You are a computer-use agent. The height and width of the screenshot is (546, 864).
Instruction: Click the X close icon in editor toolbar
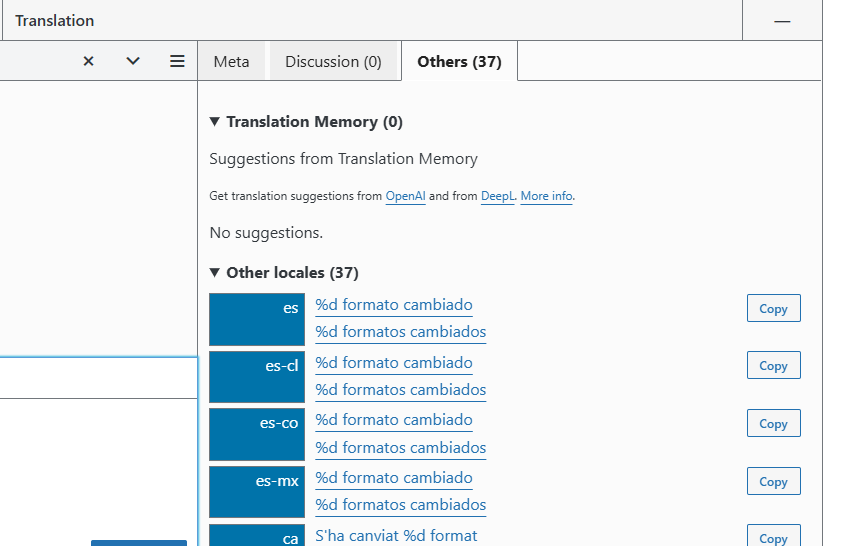pos(88,61)
